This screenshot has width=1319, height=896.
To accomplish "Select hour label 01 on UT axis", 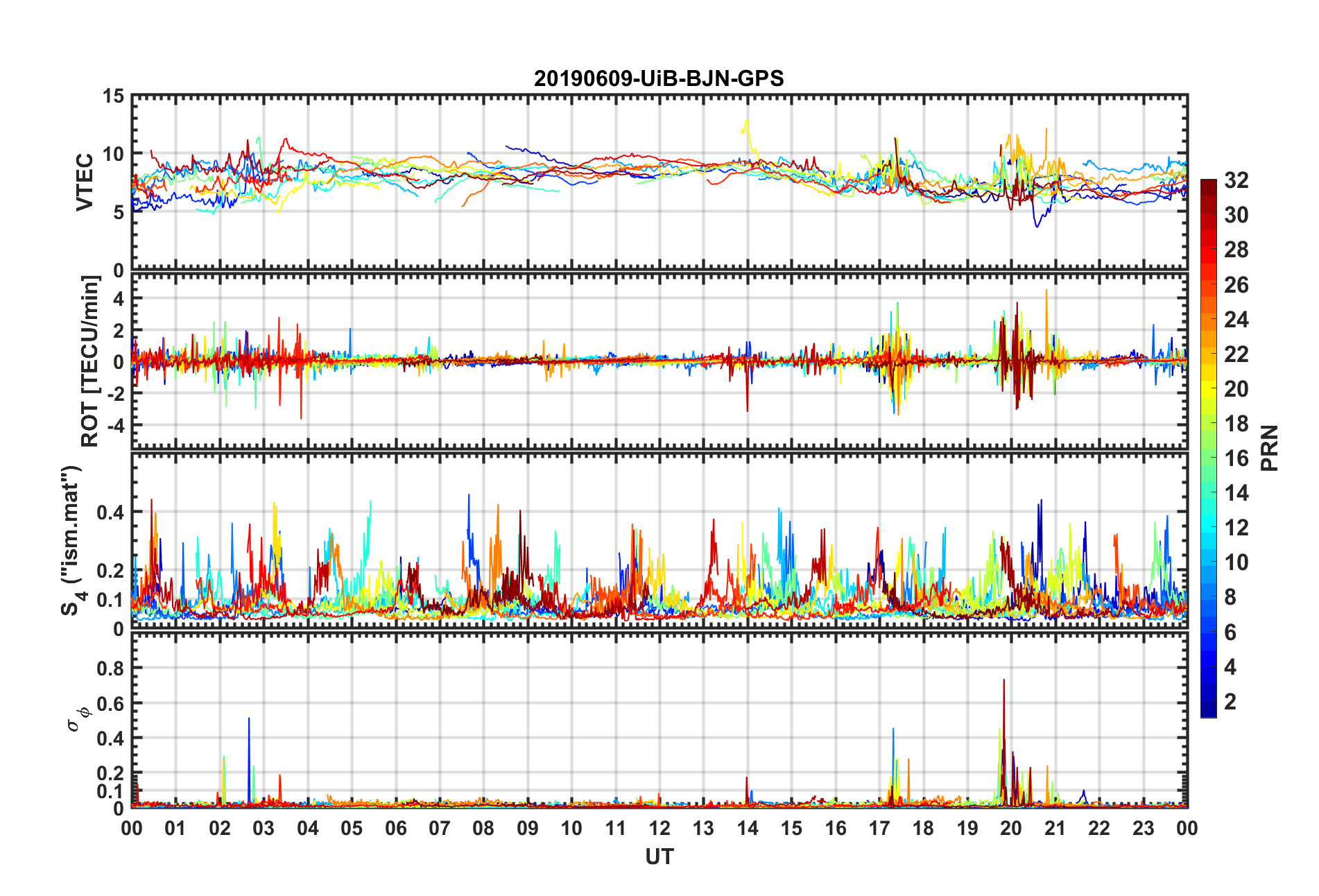I will coord(175,828).
